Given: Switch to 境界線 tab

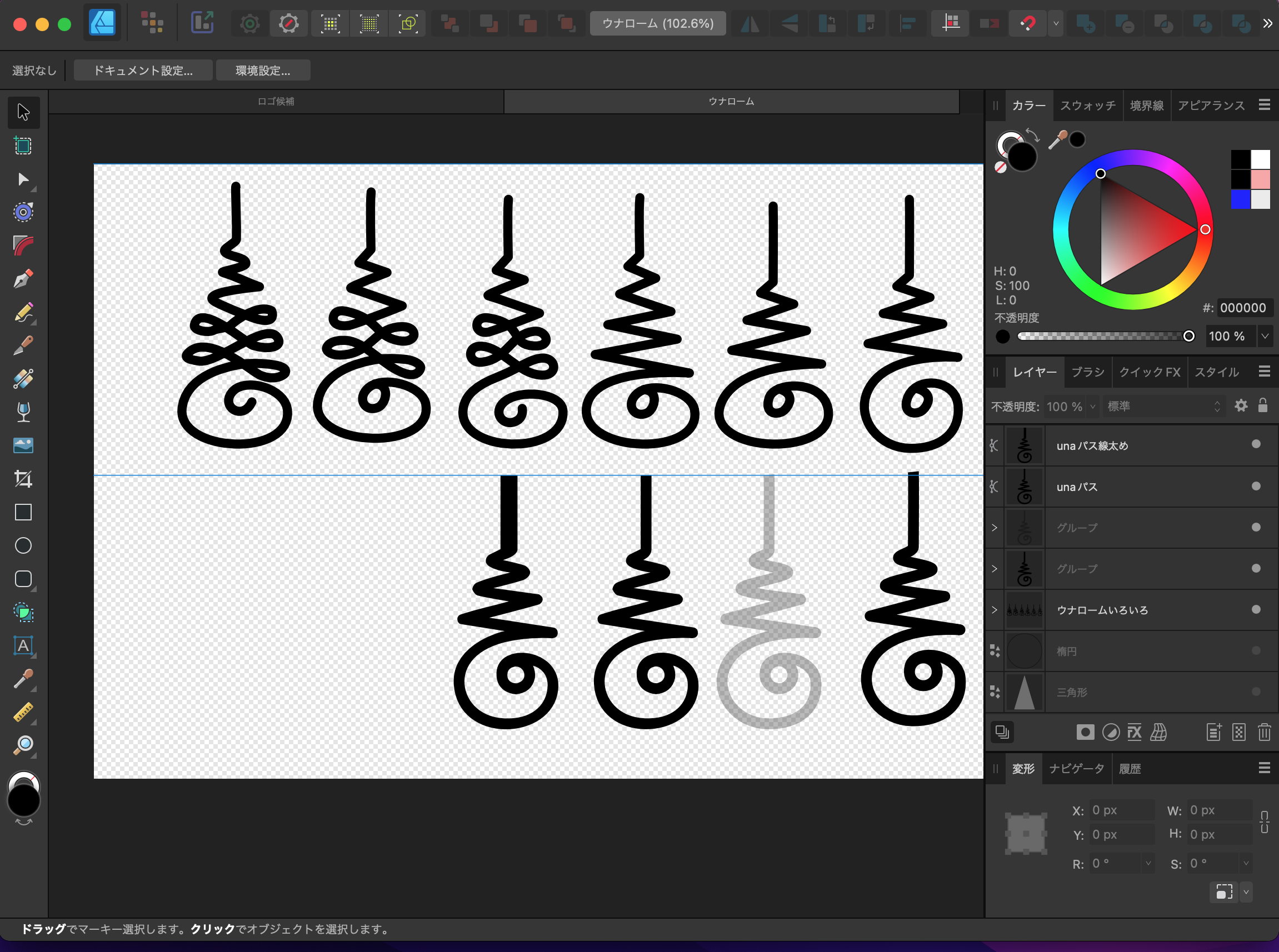Looking at the screenshot, I should [1146, 106].
